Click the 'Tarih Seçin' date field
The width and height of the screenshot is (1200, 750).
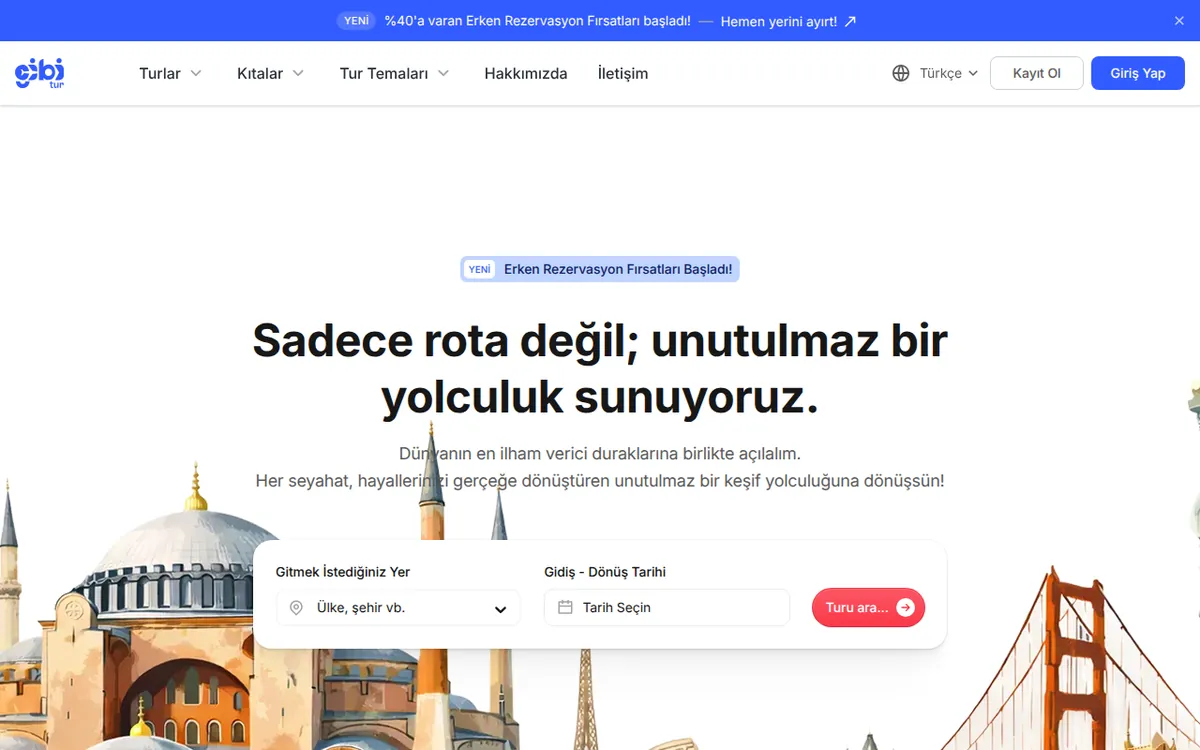pyautogui.click(x=667, y=607)
